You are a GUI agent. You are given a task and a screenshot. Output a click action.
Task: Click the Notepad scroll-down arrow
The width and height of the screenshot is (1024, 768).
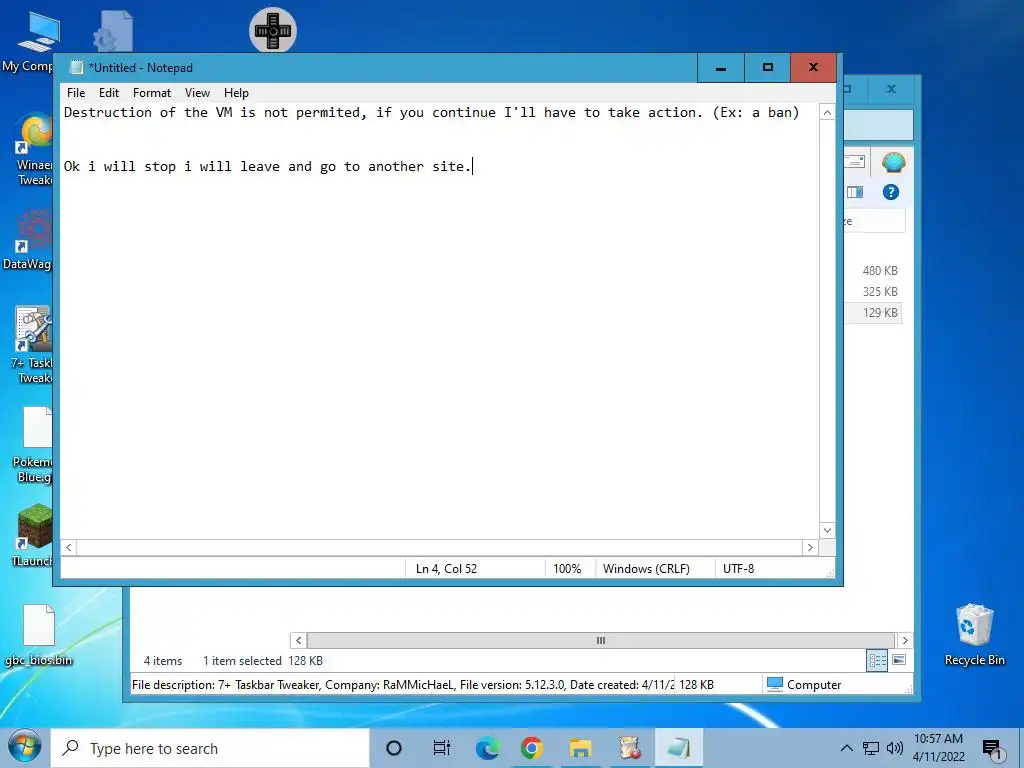827,530
